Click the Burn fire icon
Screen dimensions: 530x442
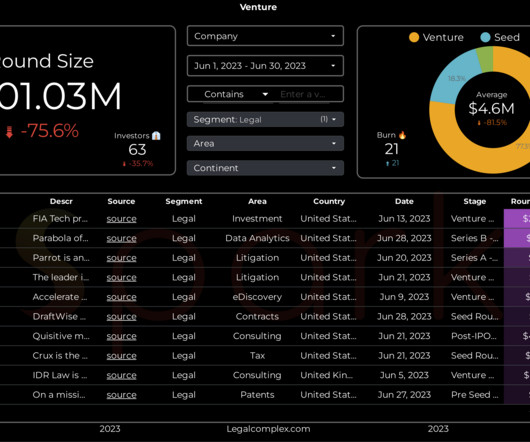point(402,135)
